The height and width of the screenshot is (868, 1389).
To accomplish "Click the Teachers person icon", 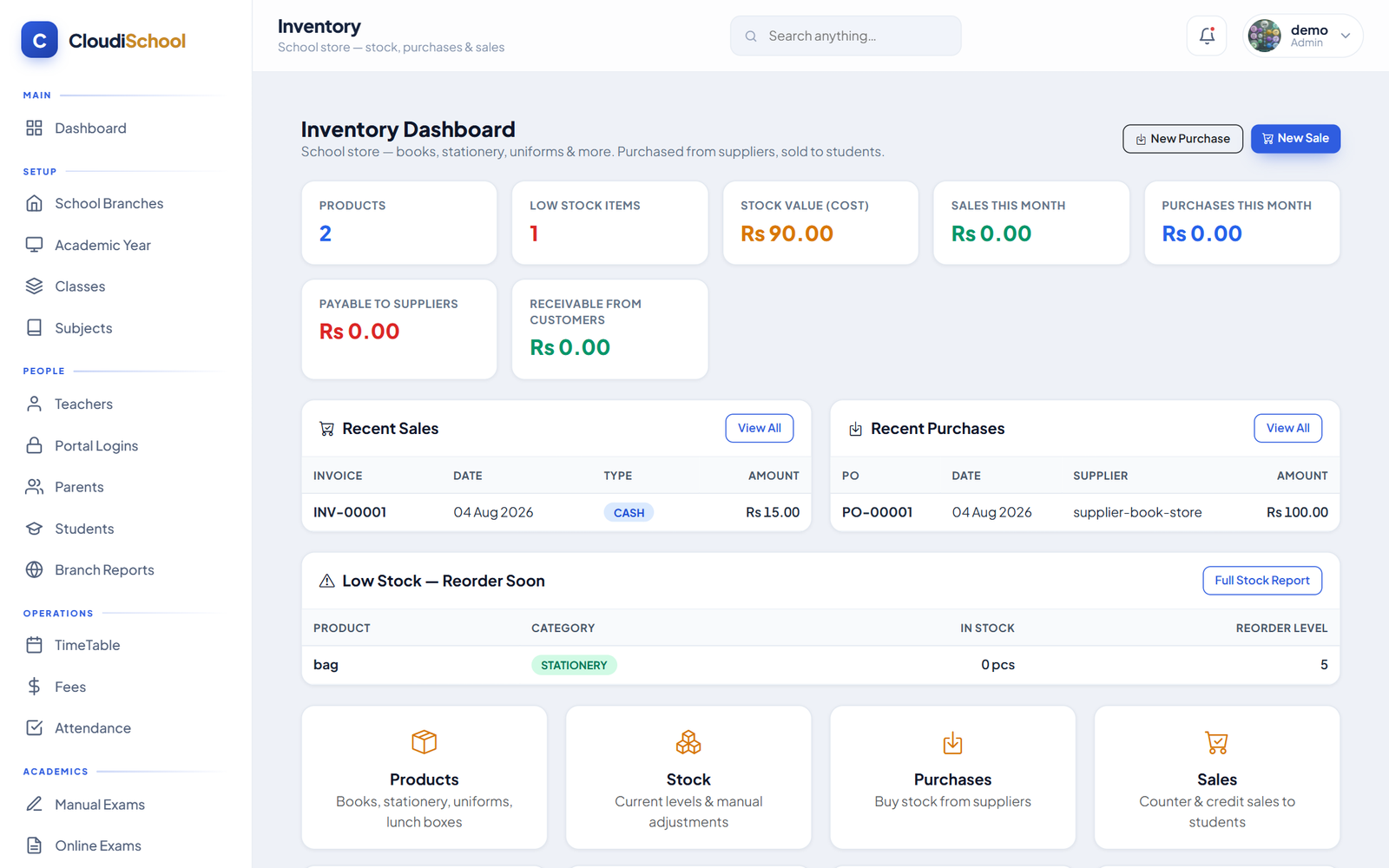I will 34,404.
